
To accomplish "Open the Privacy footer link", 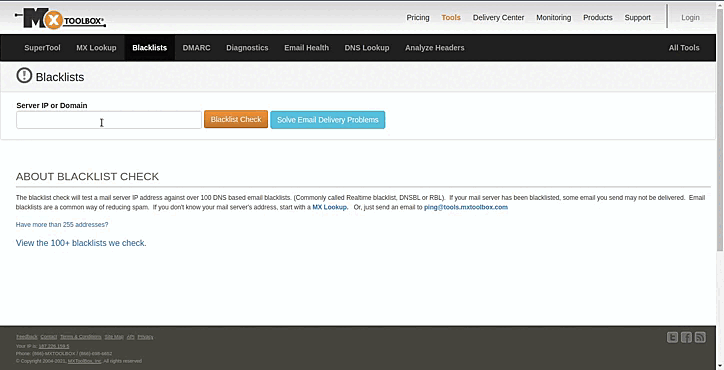I will coord(145,337).
